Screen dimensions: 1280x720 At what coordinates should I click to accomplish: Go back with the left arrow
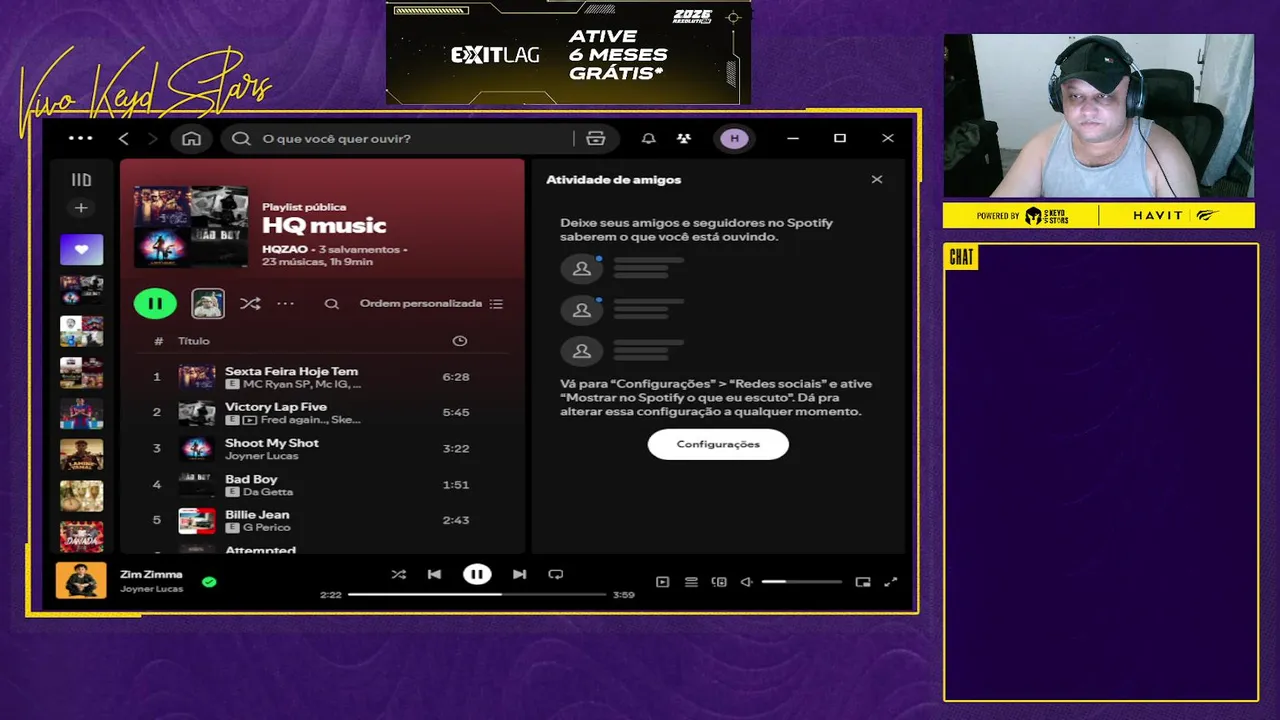124,138
